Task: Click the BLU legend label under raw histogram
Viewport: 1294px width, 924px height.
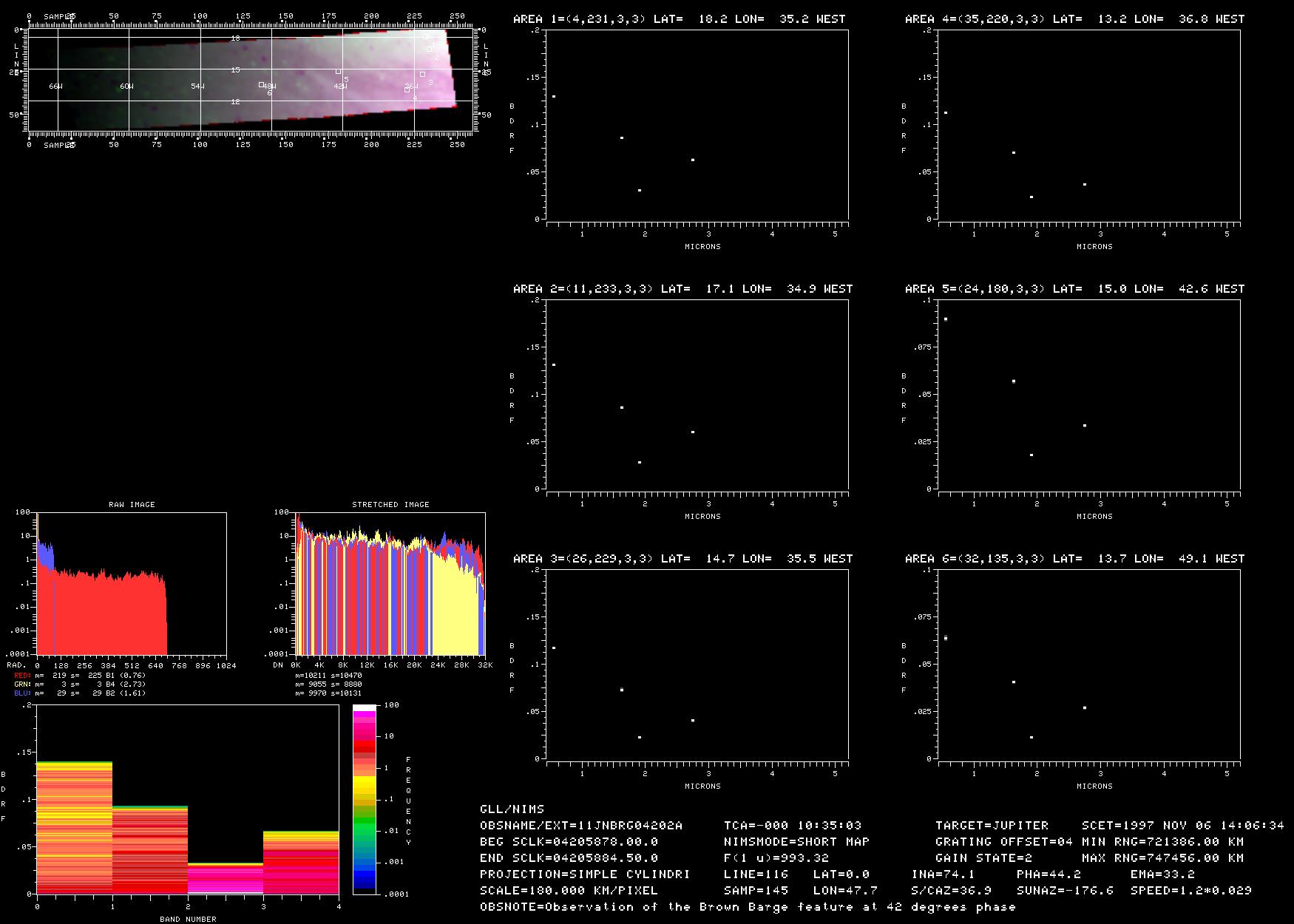Action: pos(22,693)
